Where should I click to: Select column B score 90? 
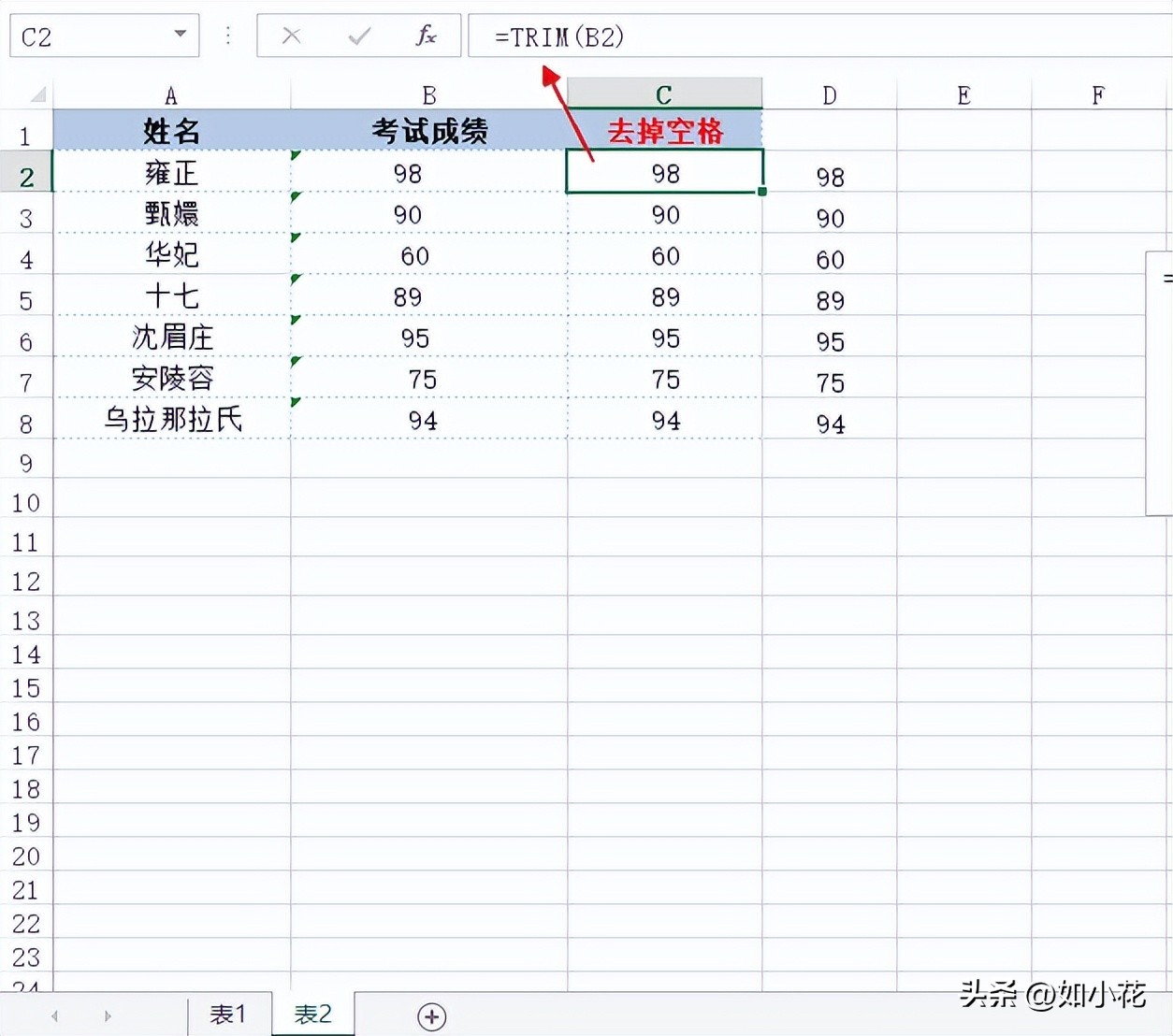point(429,214)
